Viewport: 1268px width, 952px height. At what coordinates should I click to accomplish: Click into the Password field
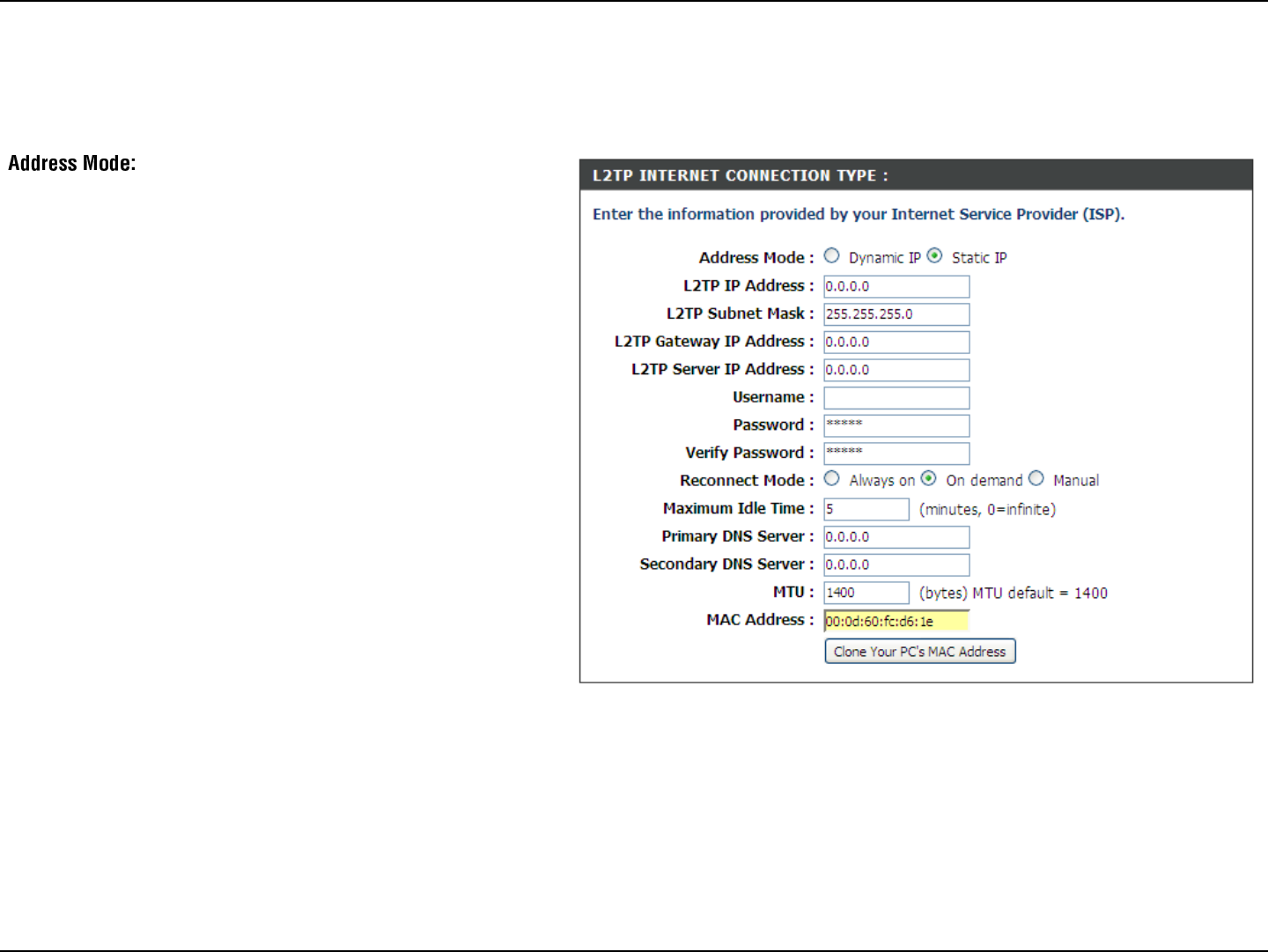coord(896,426)
